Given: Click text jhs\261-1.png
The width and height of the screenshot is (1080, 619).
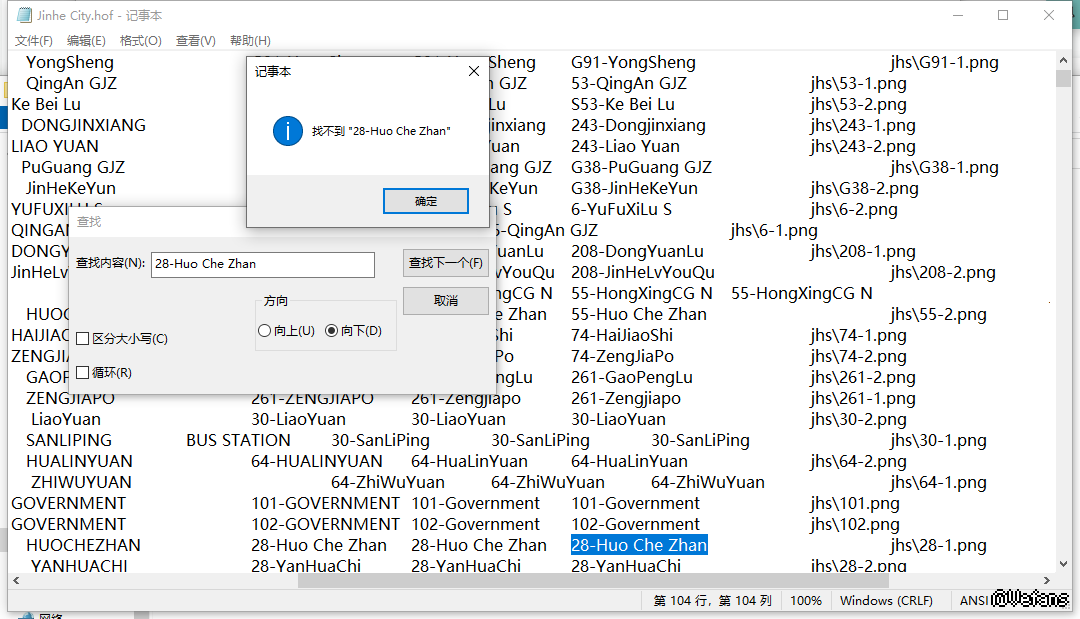Looking at the screenshot, I should (863, 399).
